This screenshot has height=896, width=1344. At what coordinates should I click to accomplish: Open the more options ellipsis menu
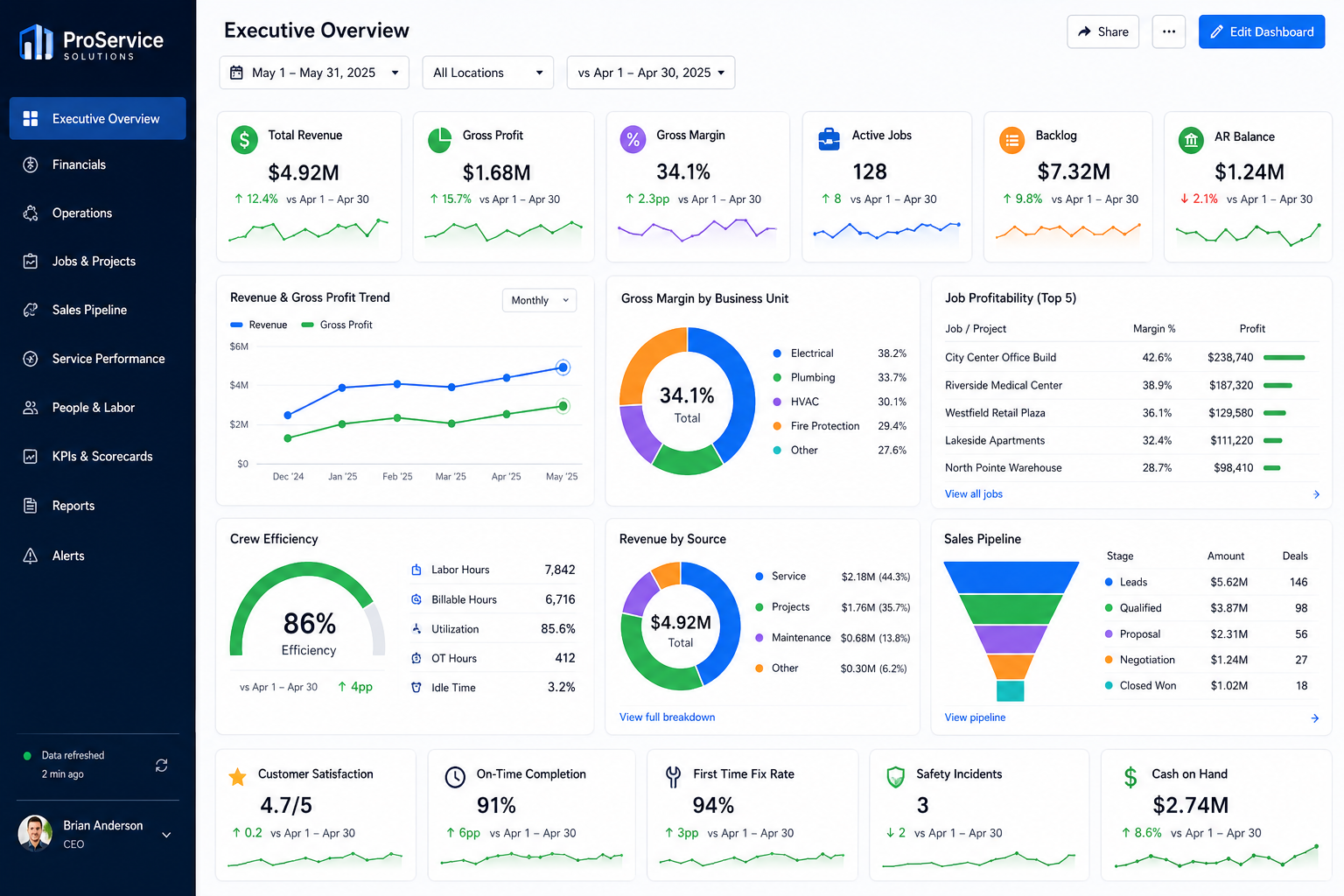pyautogui.click(x=1169, y=31)
